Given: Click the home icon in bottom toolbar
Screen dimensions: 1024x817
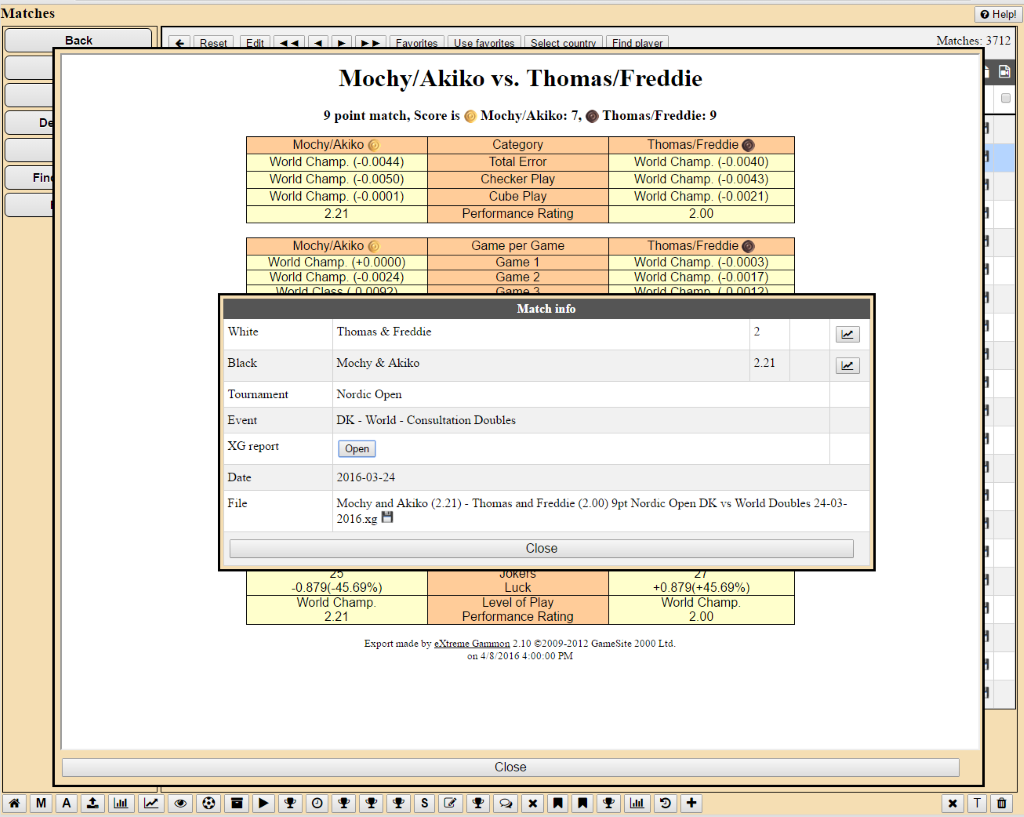Looking at the screenshot, I should click(14, 803).
